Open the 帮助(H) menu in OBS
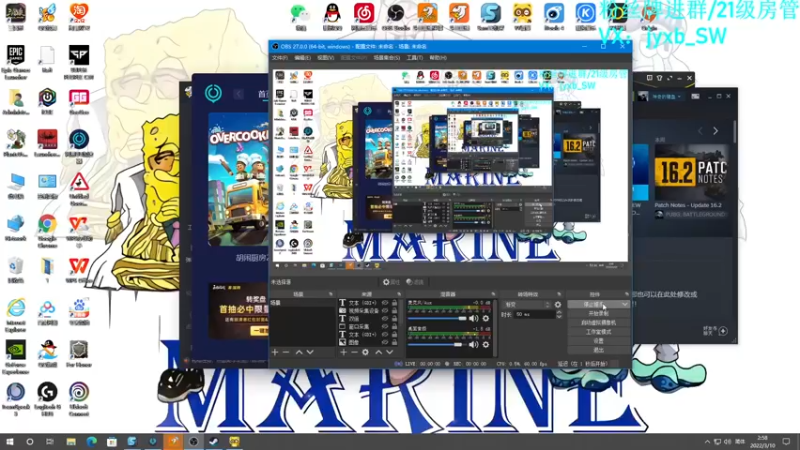 [438, 58]
